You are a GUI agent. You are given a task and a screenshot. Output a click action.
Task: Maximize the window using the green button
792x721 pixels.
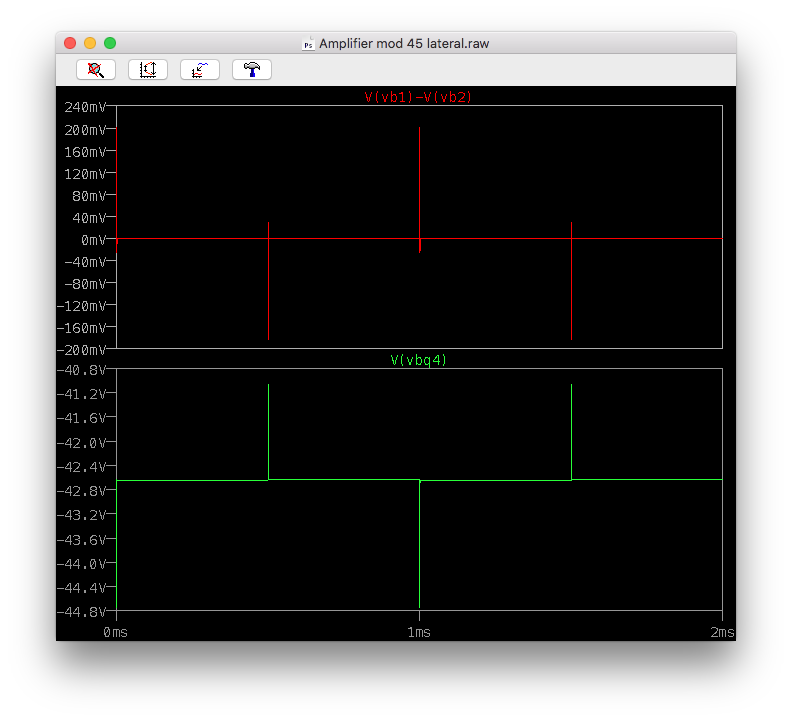pyautogui.click(x=110, y=43)
